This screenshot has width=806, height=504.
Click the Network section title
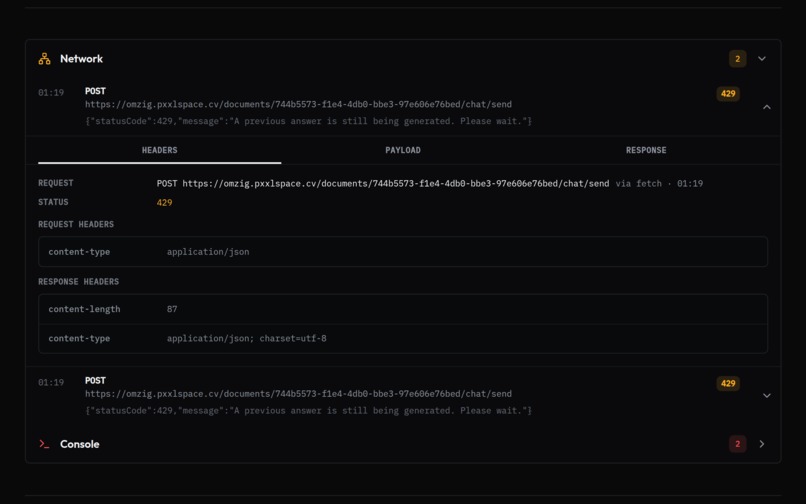point(81,59)
